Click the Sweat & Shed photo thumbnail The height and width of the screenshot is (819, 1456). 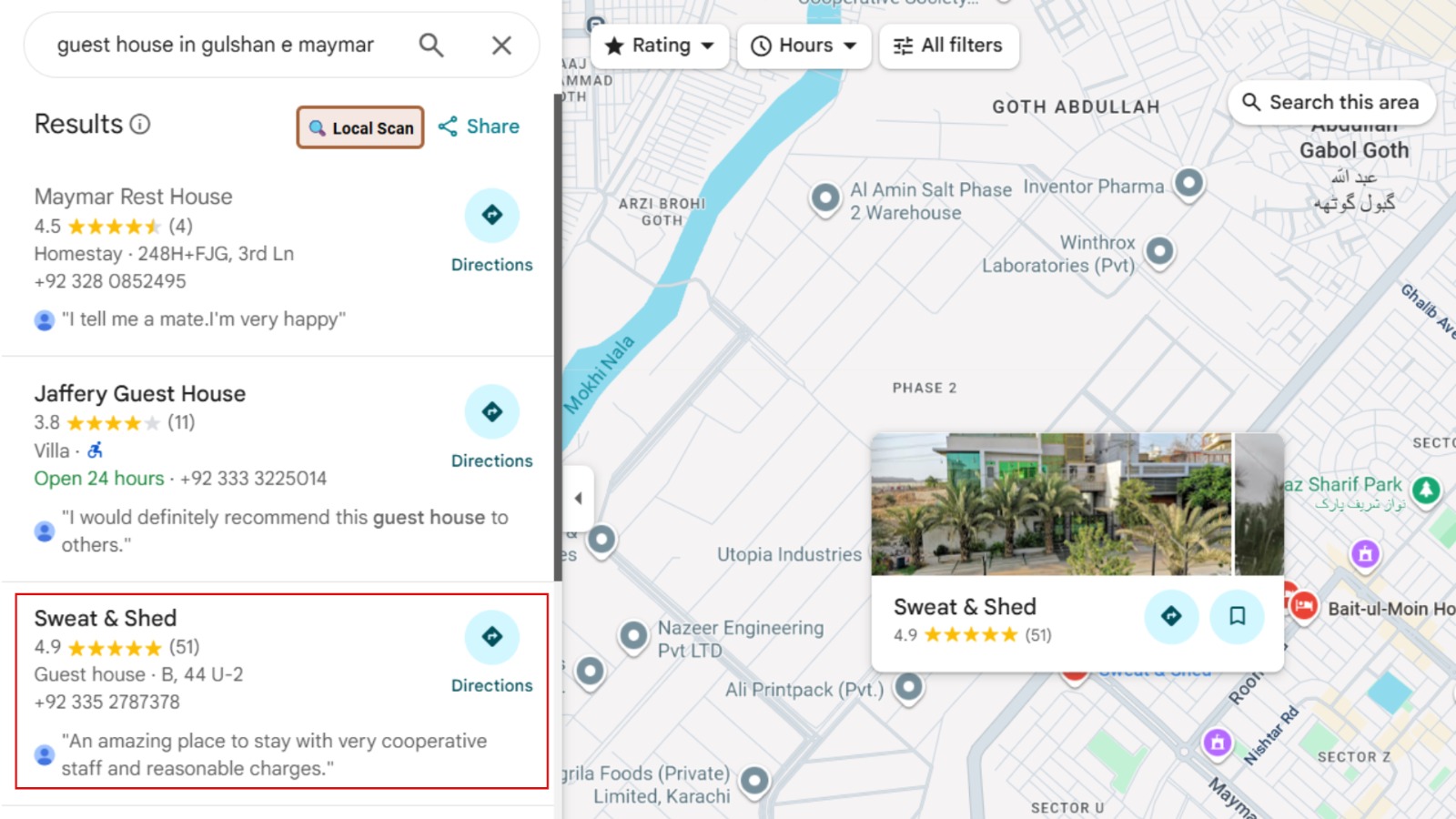(1051, 504)
